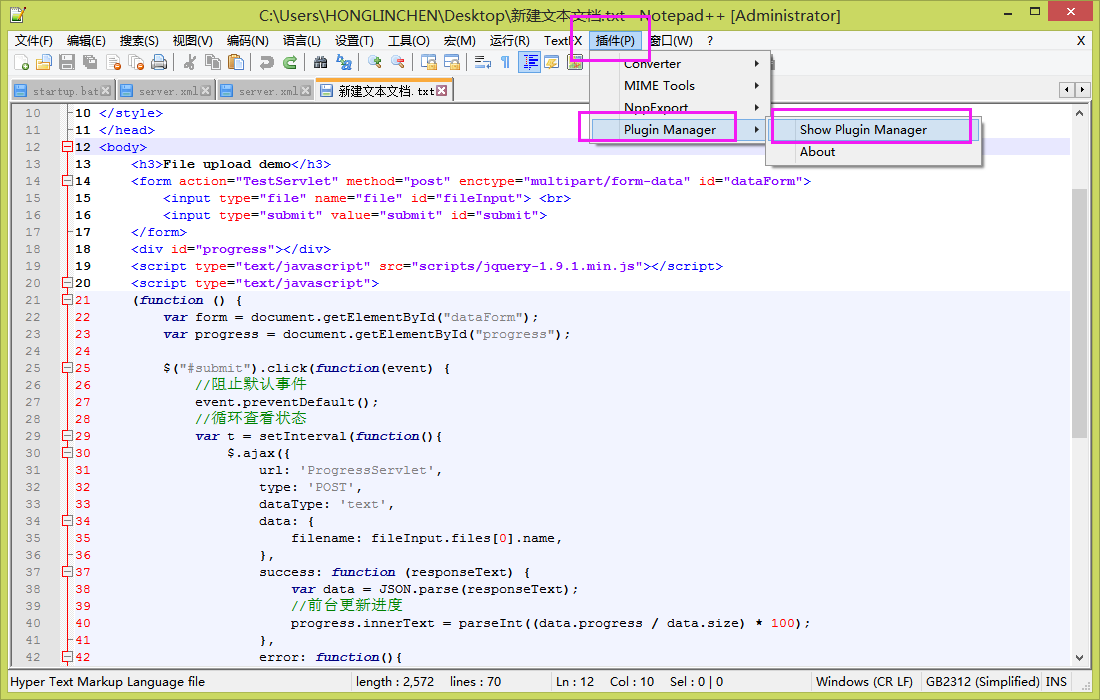1100x700 pixels.
Task: Save the current file with floppy icon
Action: click(67, 63)
